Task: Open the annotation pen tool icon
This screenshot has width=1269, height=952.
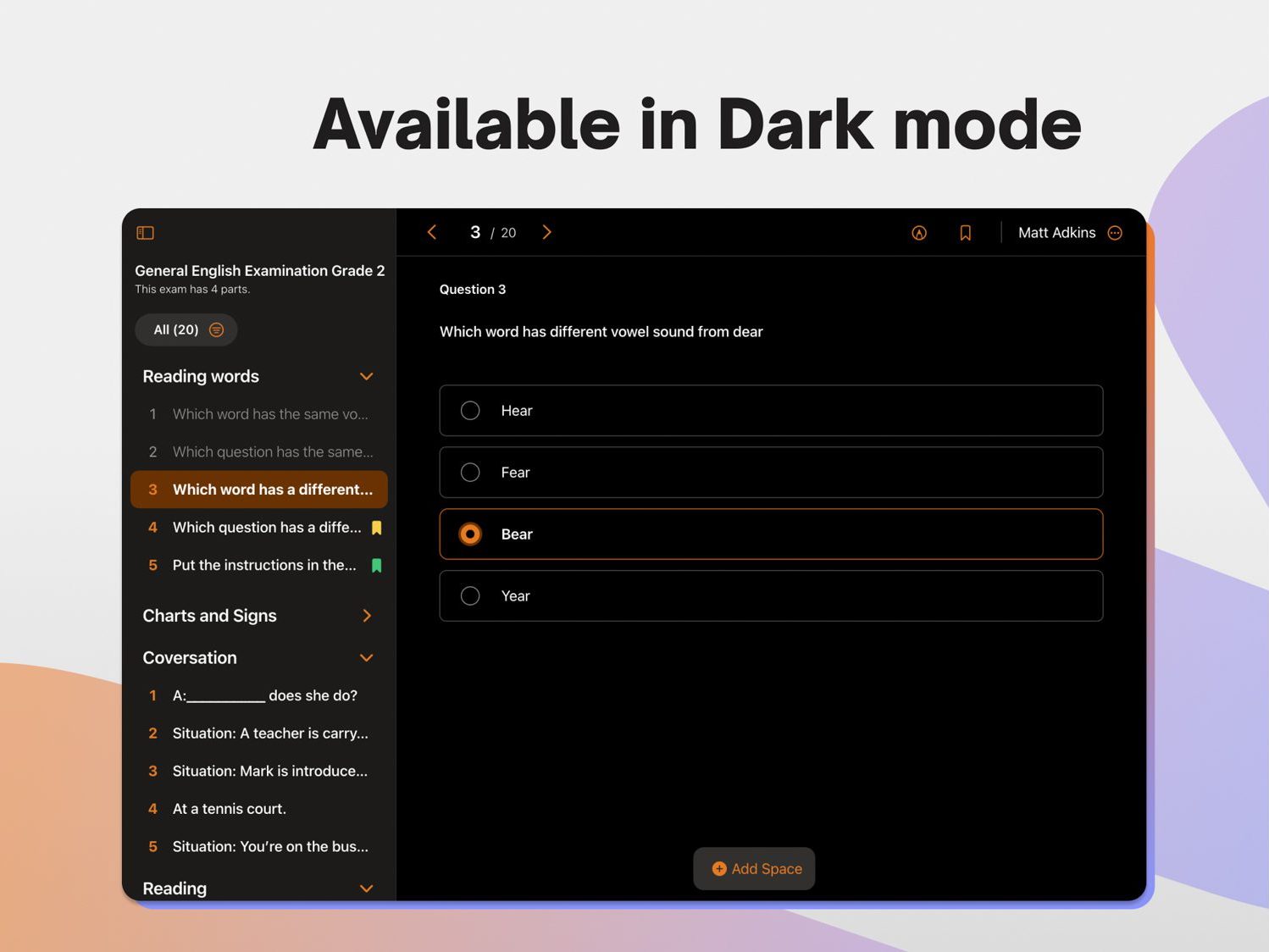Action: (x=919, y=233)
